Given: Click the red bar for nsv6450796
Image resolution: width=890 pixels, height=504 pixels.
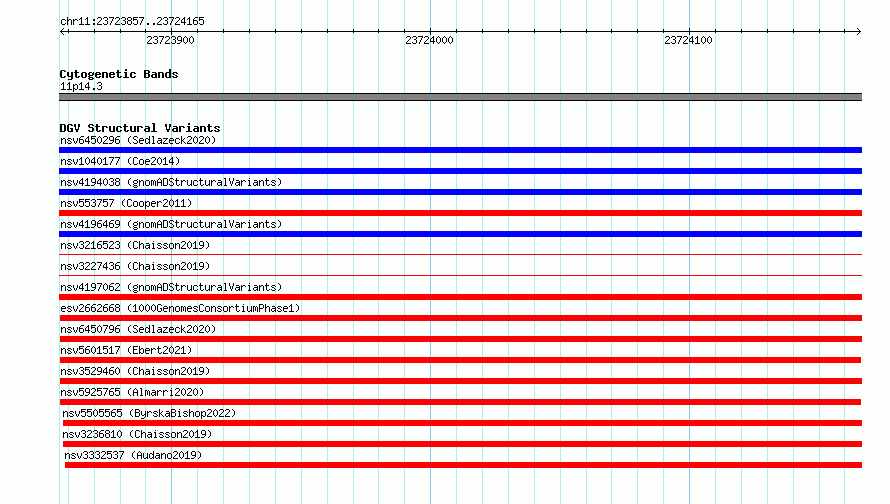Looking at the screenshot, I should tap(460, 339).
